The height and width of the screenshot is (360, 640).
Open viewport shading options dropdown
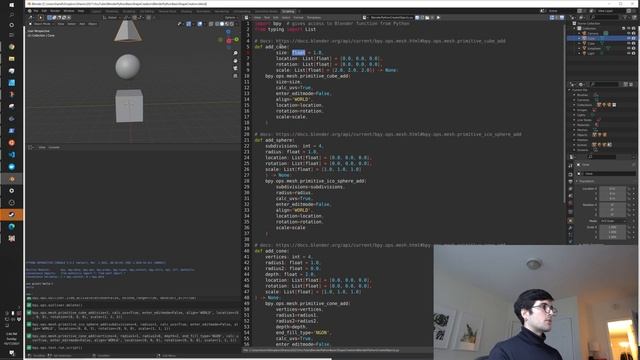click(x=237, y=24)
